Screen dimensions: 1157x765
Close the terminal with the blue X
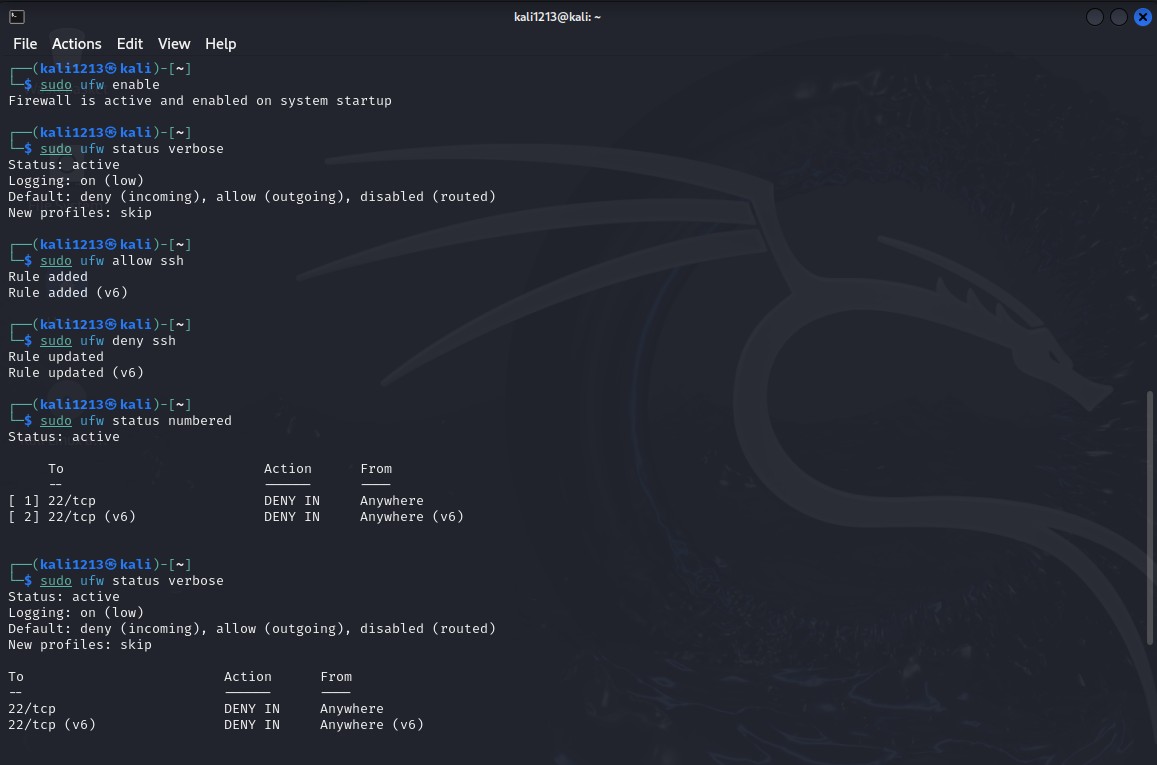(x=1142, y=17)
